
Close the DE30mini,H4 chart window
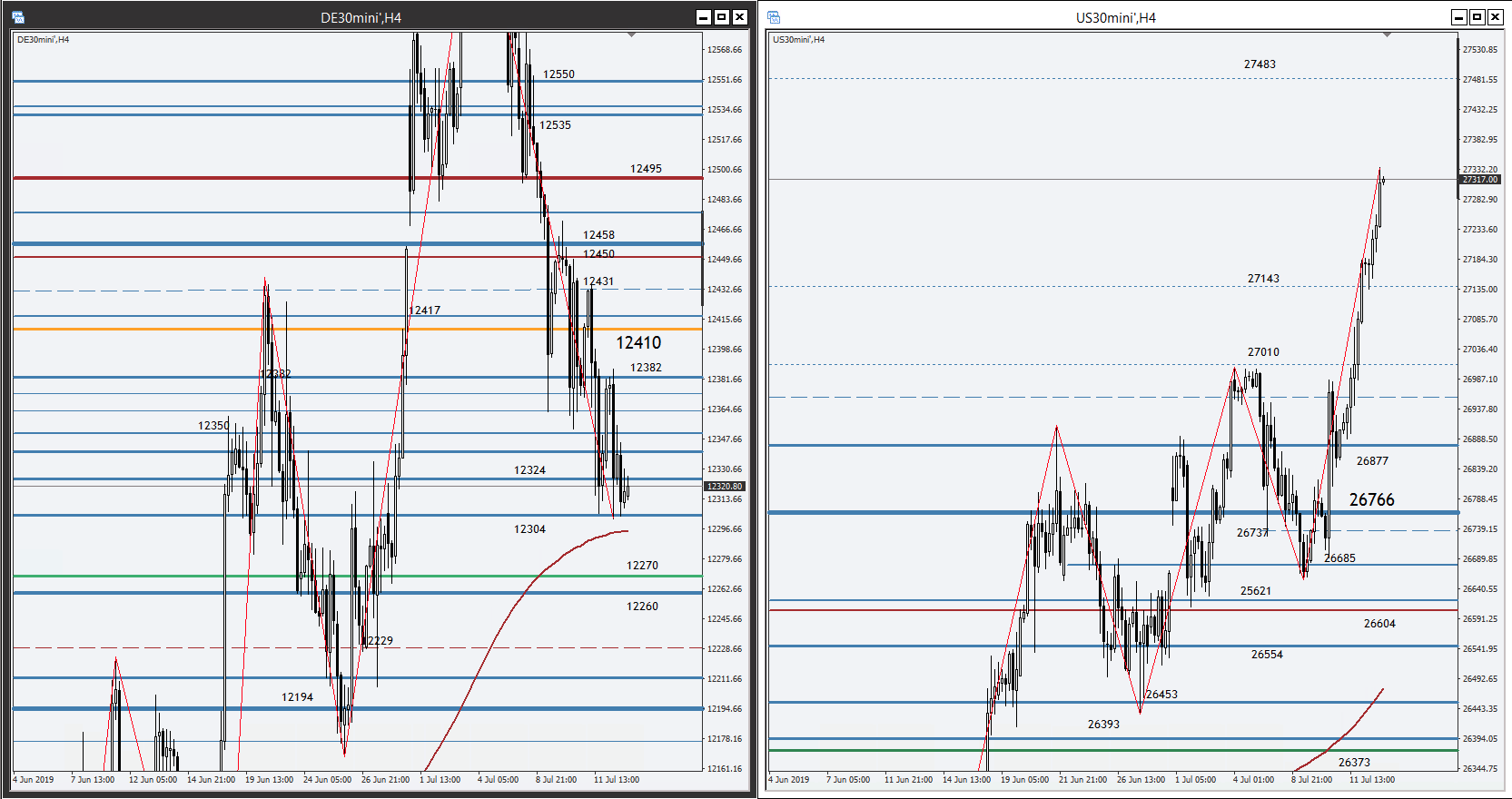740,17
